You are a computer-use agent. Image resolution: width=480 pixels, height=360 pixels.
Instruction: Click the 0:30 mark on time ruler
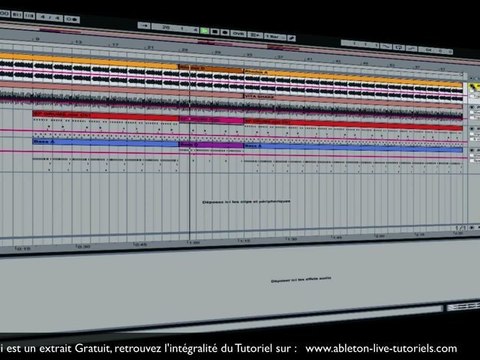[x=83, y=246]
